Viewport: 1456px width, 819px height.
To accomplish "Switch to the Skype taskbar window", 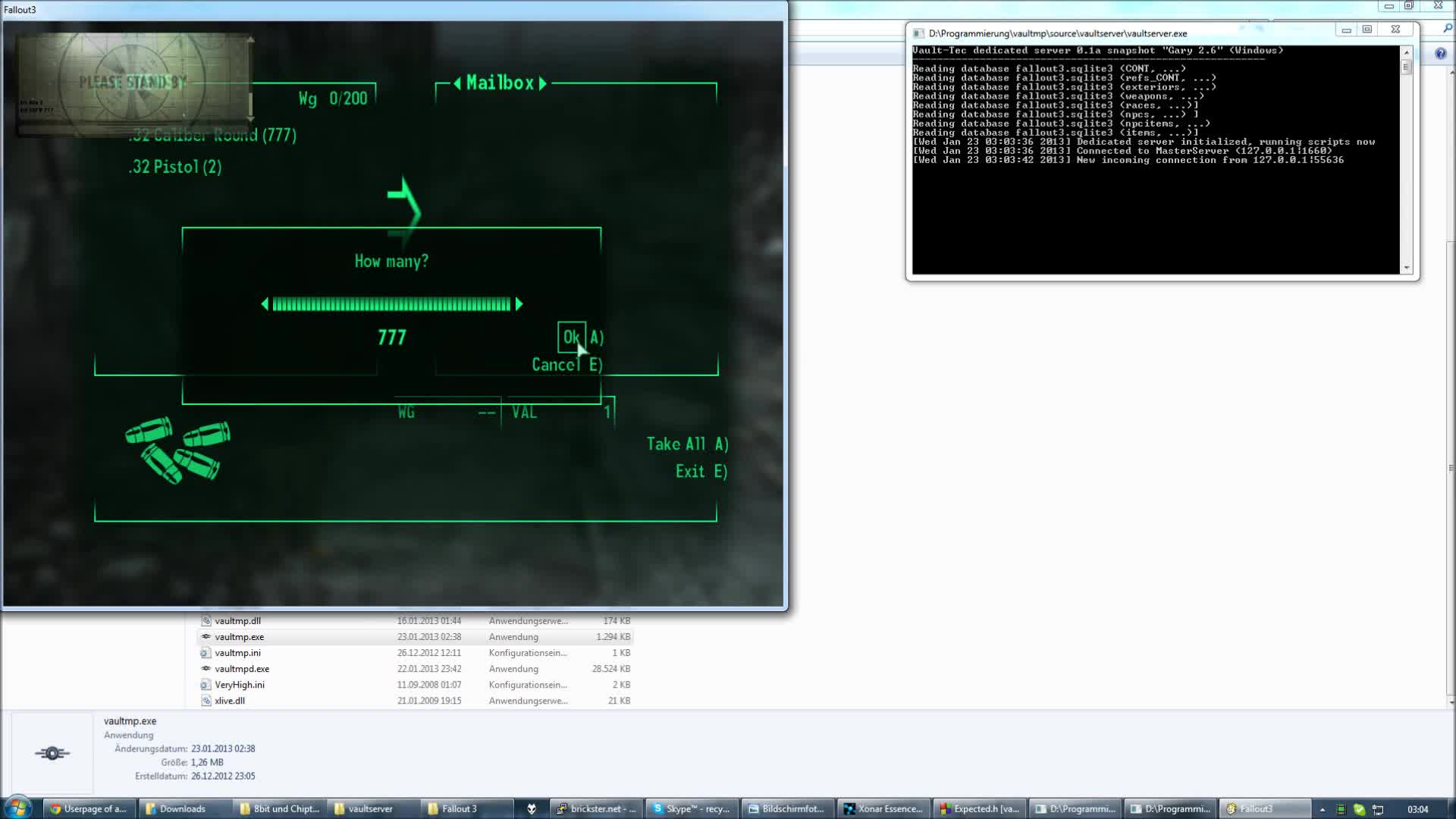I will click(x=690, y=808).
